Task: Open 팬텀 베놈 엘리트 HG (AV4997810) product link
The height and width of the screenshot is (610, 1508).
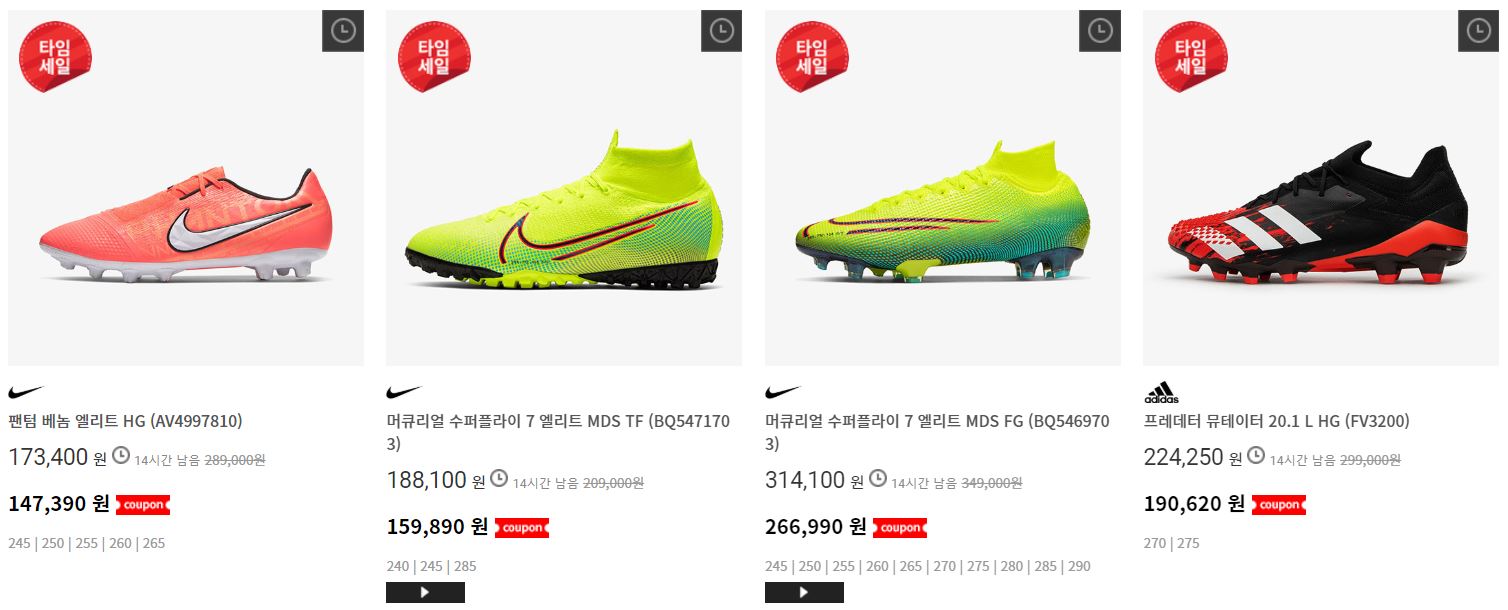Action: click(125, 421)
